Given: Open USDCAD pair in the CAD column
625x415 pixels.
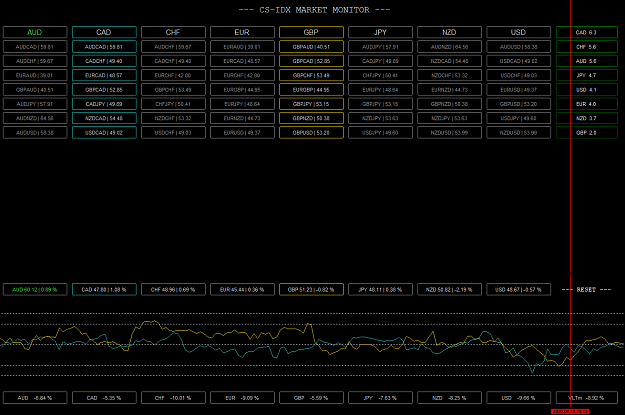Looking at the screenshot, I should 104,133.
